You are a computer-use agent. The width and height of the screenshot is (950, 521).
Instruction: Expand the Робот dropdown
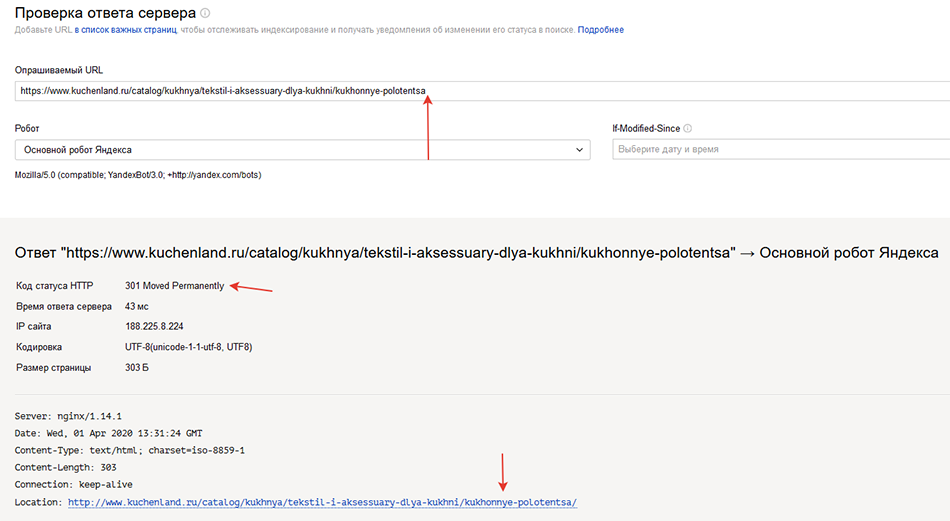point(302,150)
